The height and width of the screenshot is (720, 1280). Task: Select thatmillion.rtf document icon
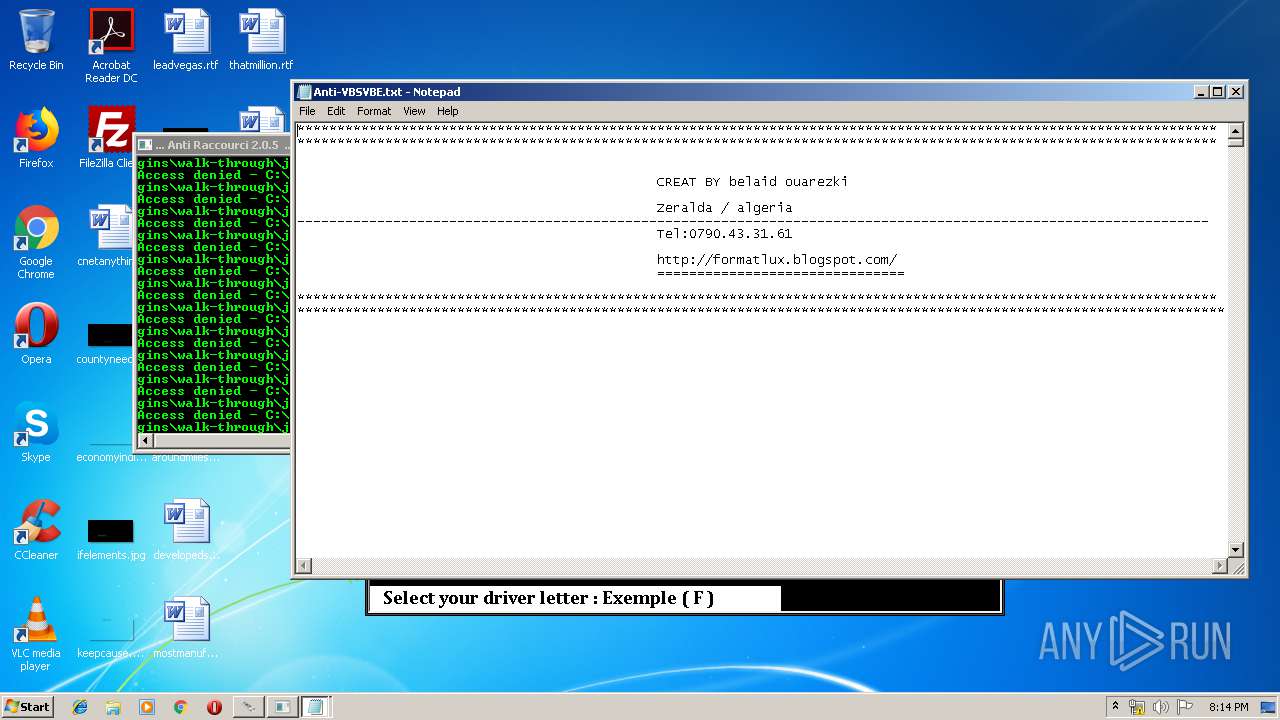261,40
